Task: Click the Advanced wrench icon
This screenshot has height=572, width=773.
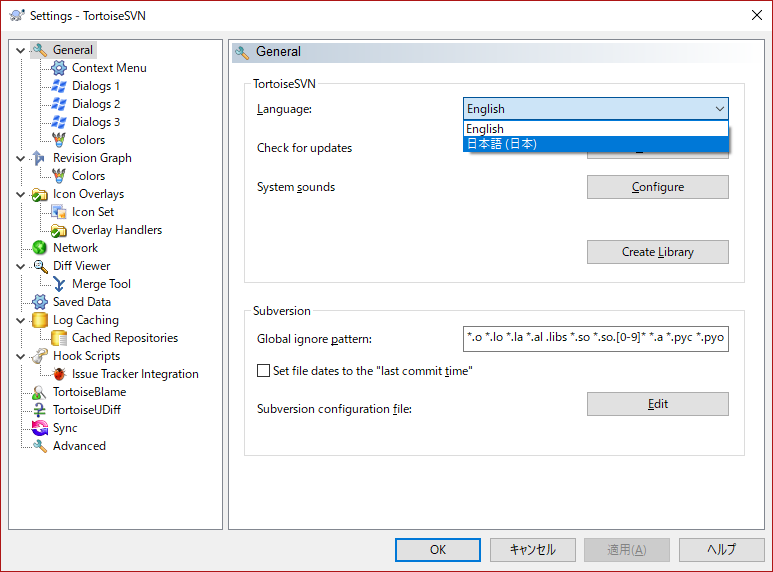Action: click(x=39, y=446)
